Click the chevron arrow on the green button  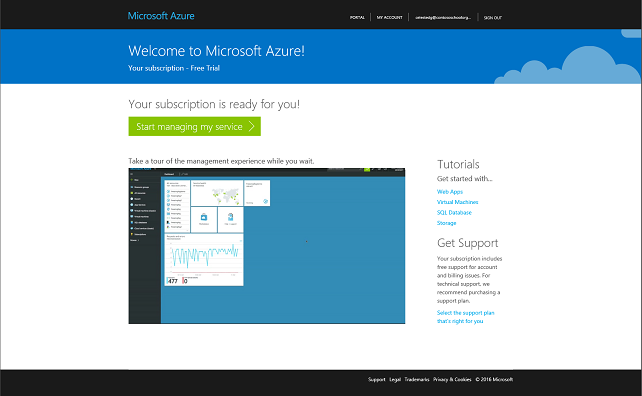point(251,127)
